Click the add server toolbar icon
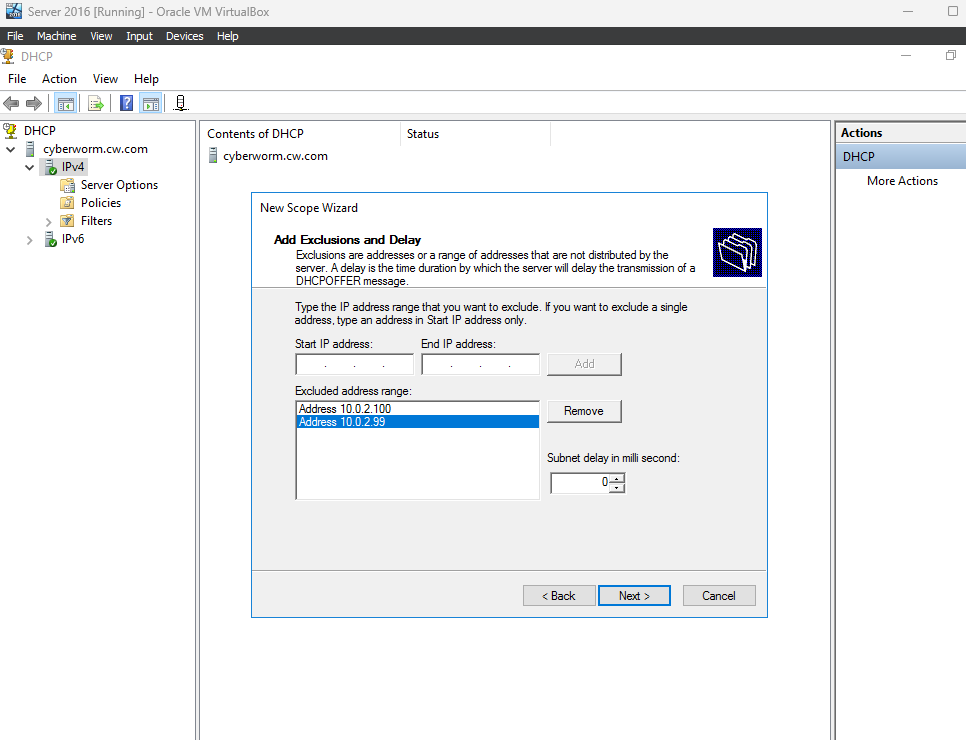The height and width of the screenshot is (740, 966). (181, 104)
